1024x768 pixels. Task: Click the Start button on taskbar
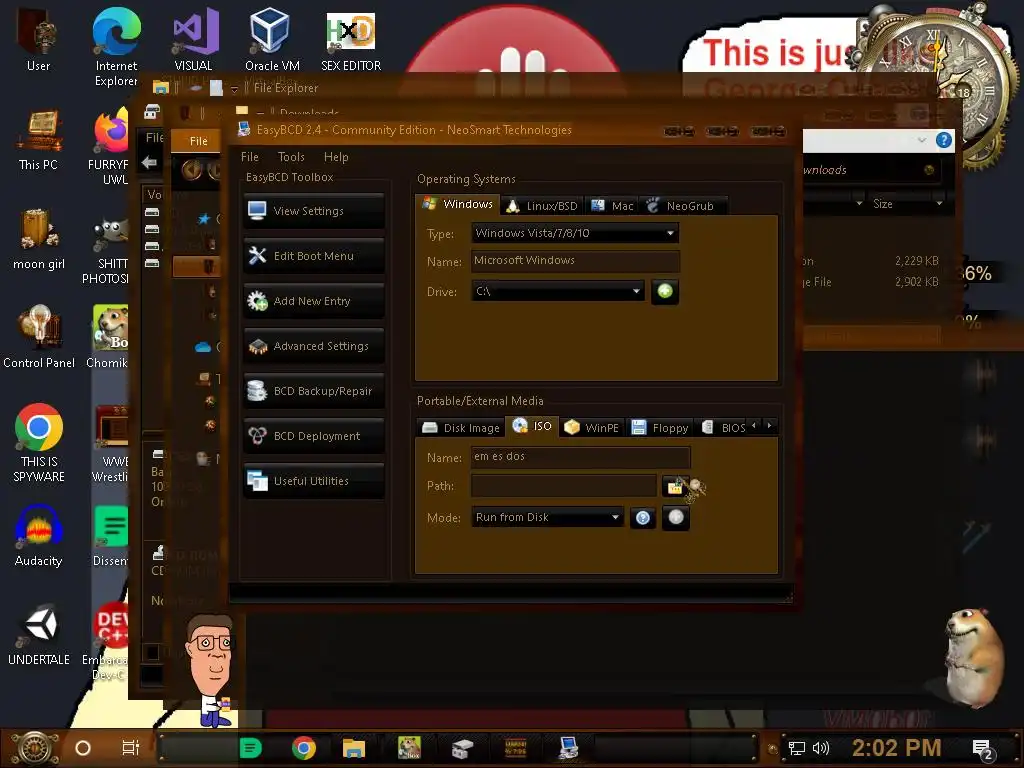(x=35, y=748)
